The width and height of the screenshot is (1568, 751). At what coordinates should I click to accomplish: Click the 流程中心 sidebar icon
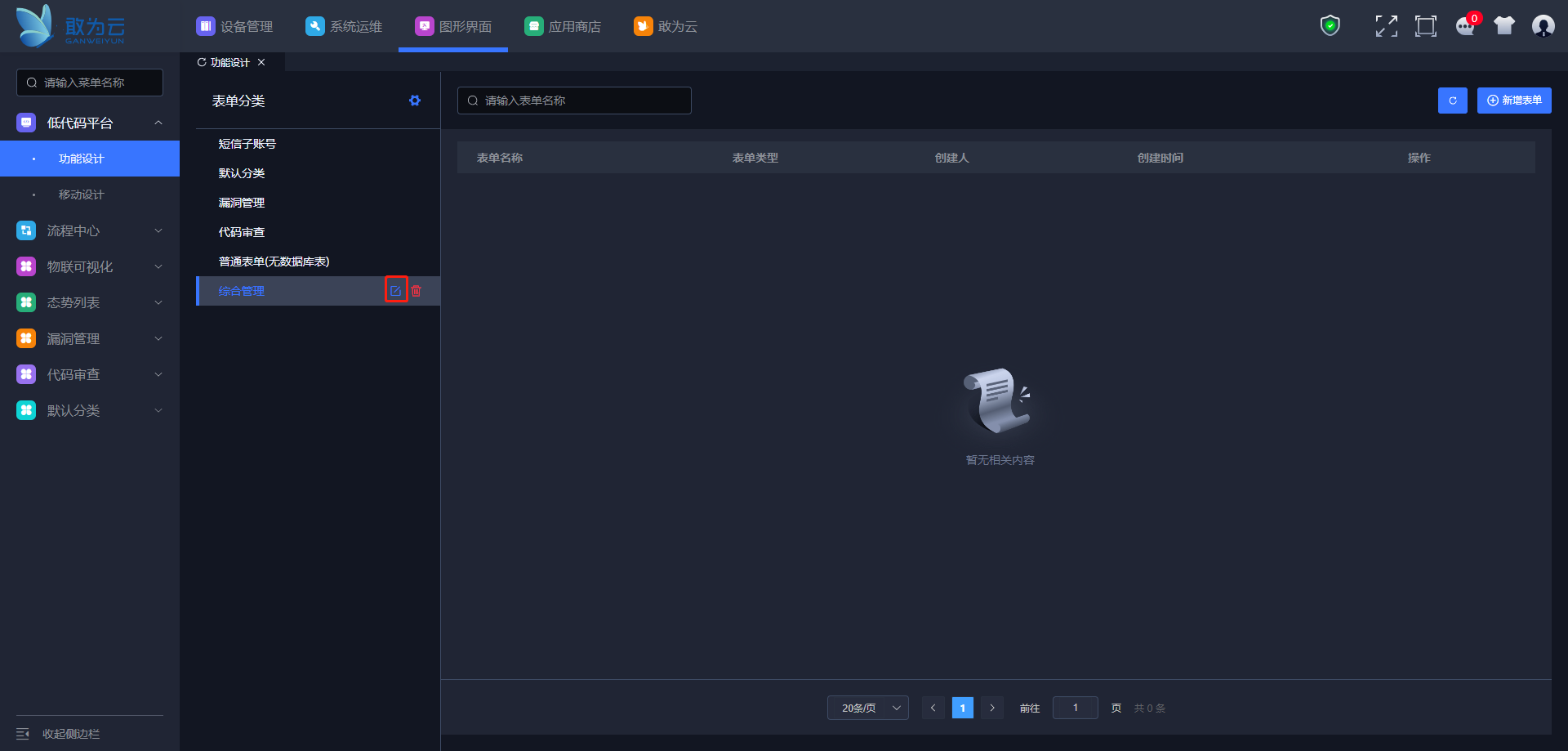coord(26,230)
